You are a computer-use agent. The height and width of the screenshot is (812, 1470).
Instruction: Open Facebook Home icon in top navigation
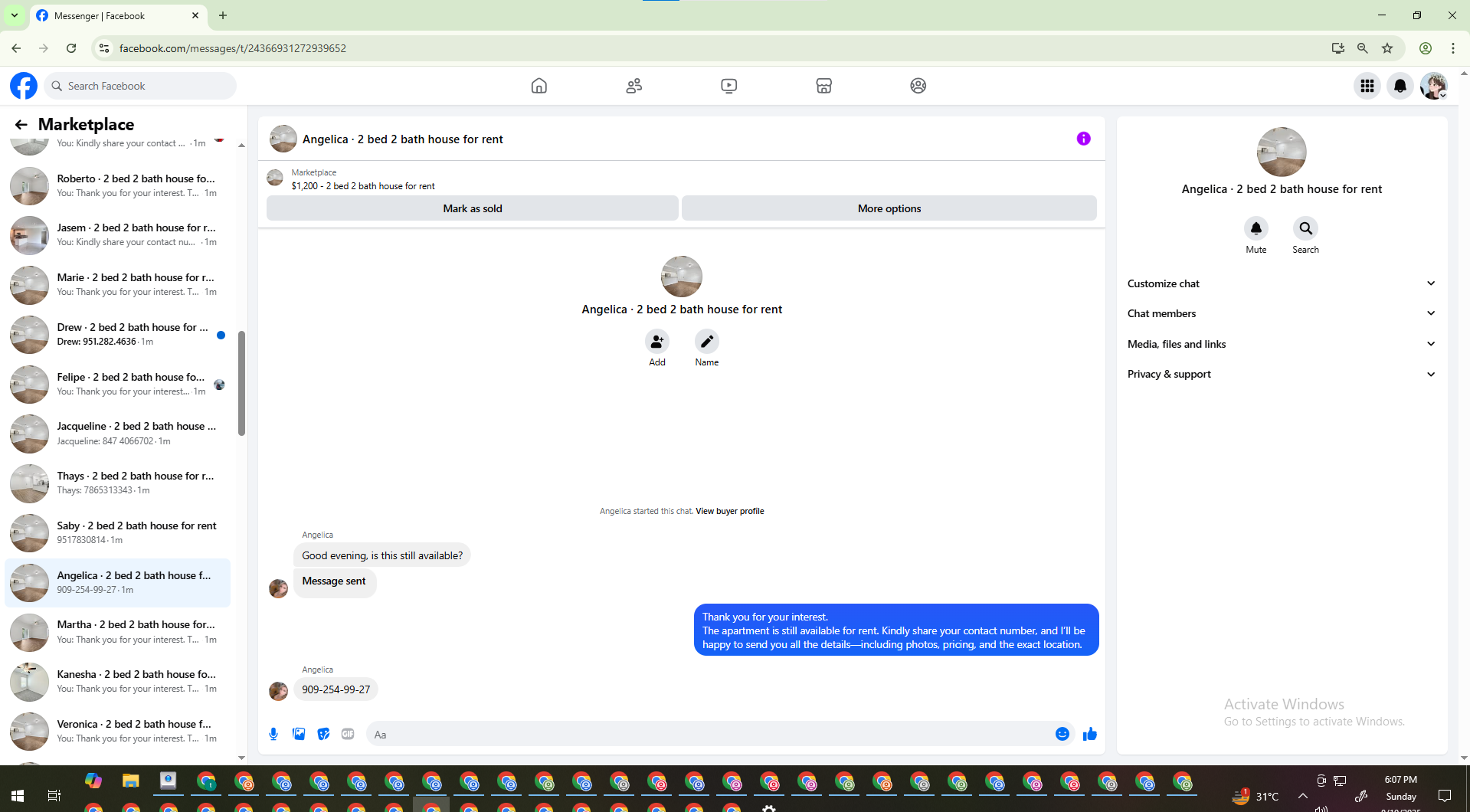pyautogui.click(x=539, y=86)
